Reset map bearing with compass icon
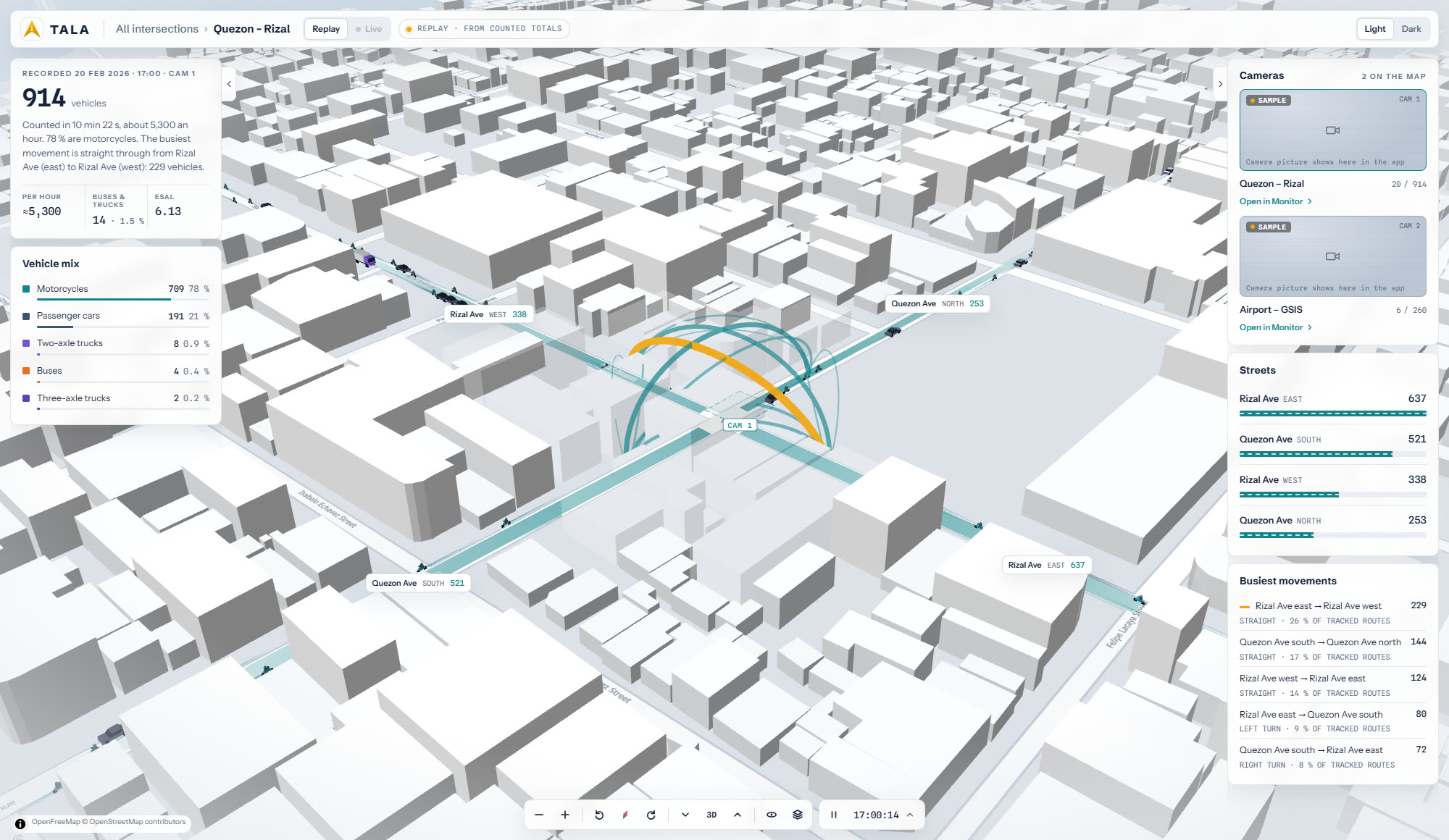Image resolution: width=1449 pixels, height=840 pixels. 625,815
